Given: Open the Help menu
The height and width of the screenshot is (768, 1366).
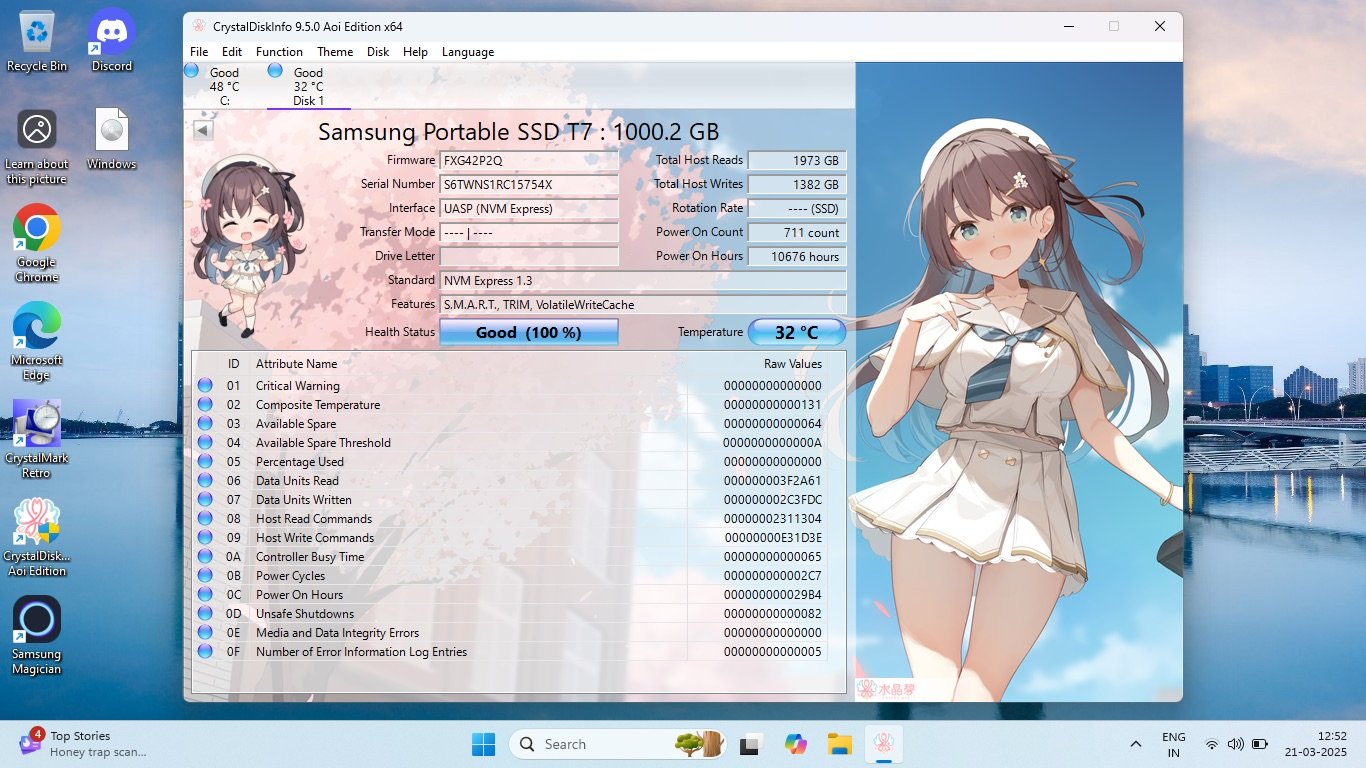Looking at the screenshot, I should click(415, 52).
